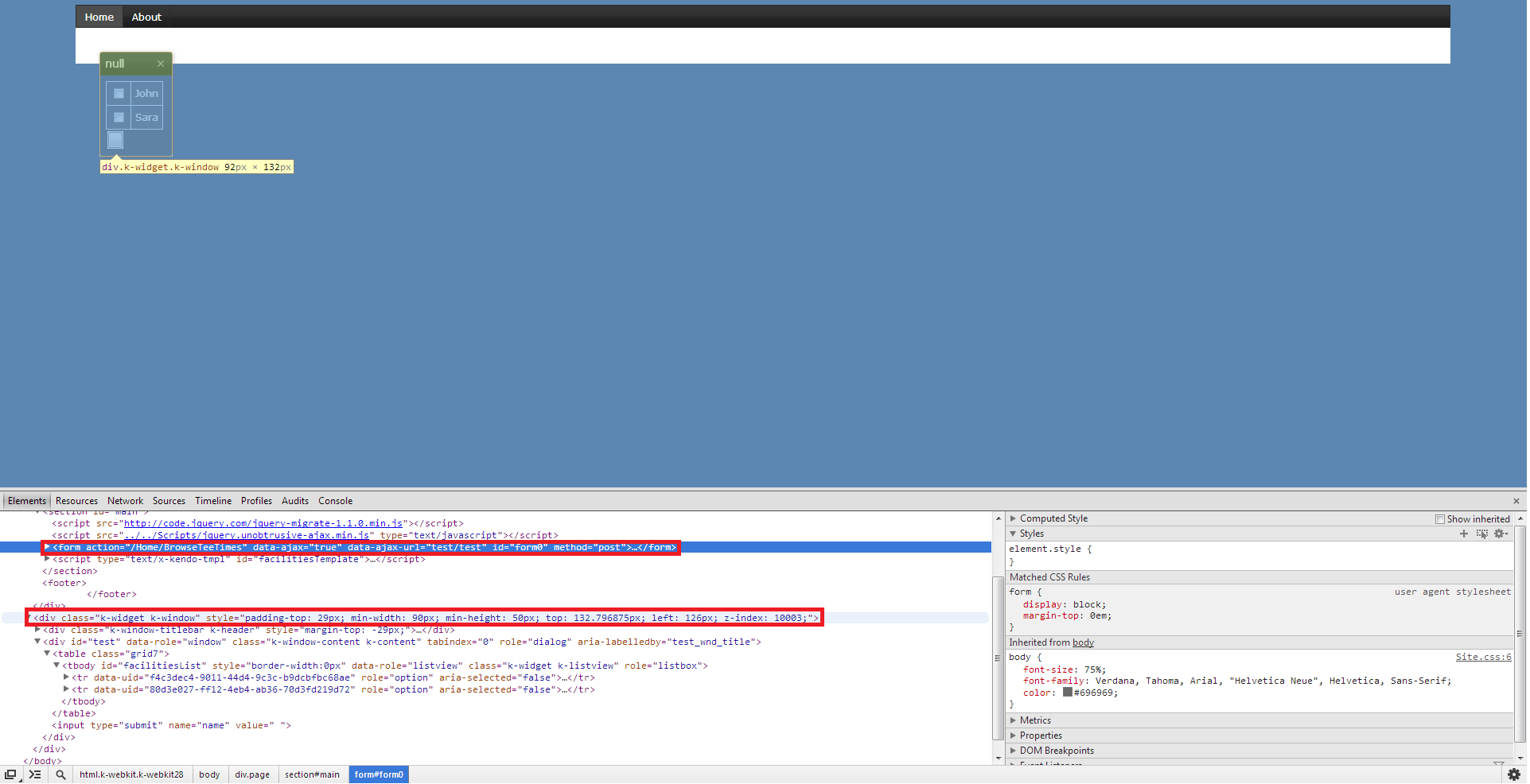Click the dock-to-window icon in DevTools
Screen dimensions: 1530x784
[10, 774]
